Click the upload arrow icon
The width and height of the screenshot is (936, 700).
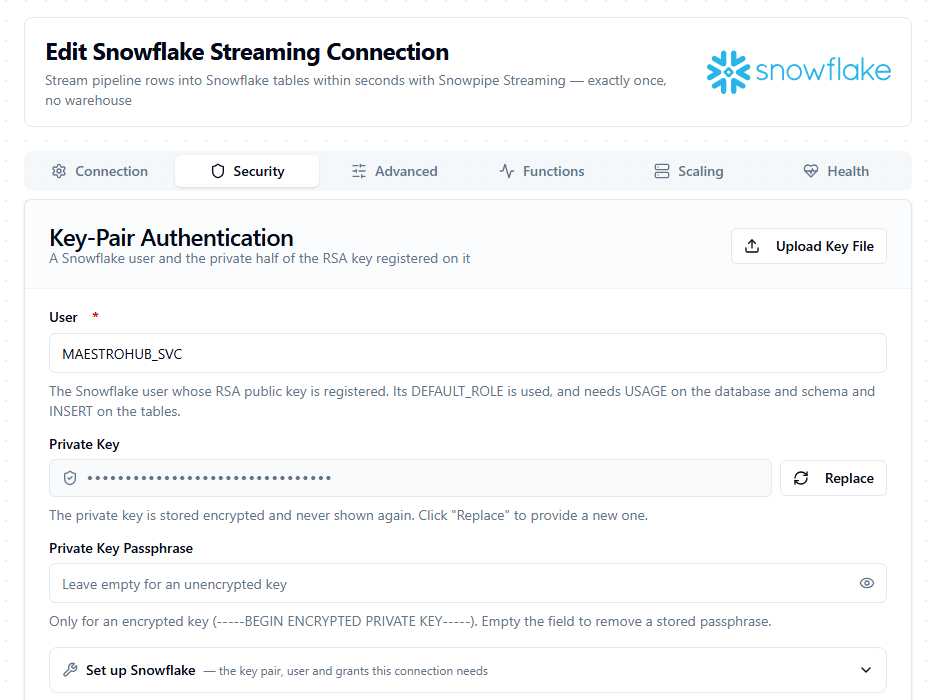tap(752, 246)
